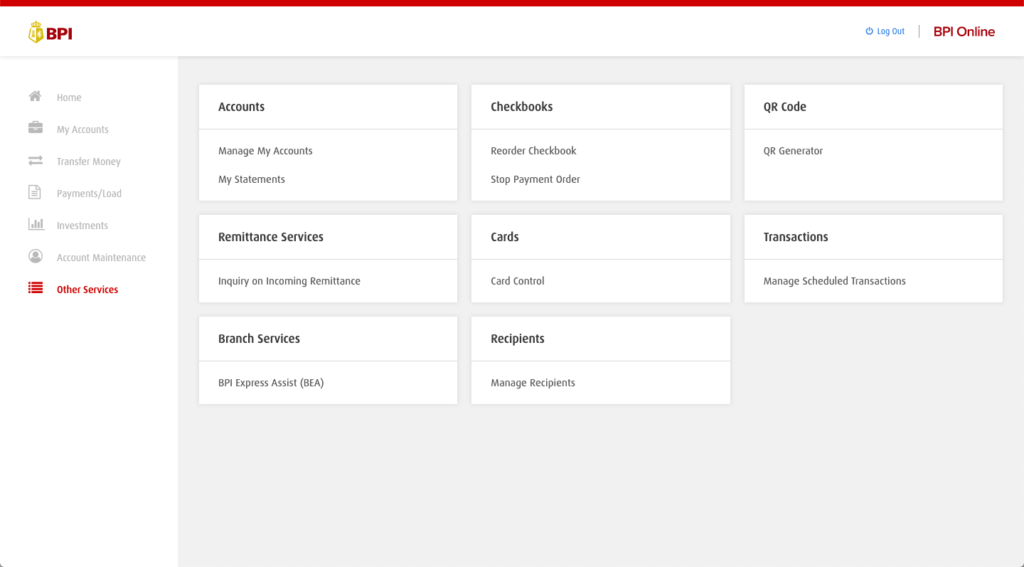Viewport: 1024px width, 567px height.
Task: Go to Card Control
Action: point(517,282)
